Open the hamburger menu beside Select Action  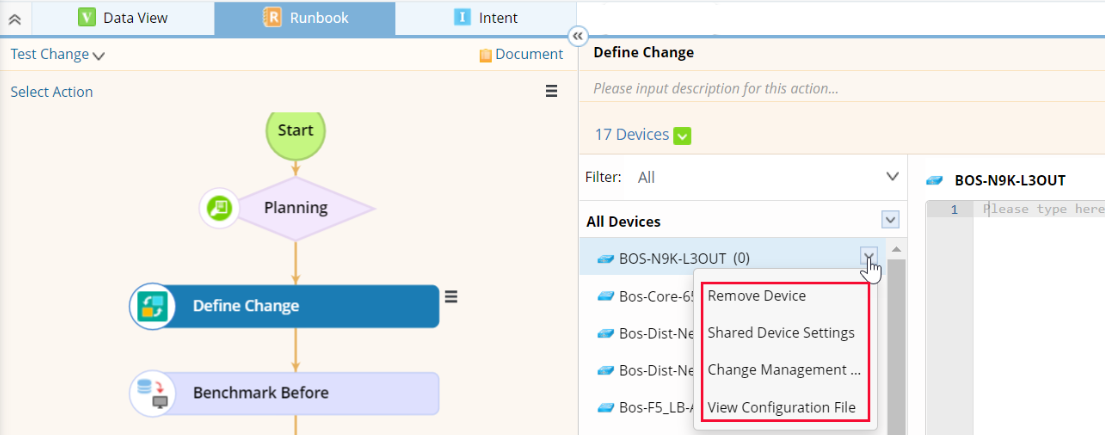pyautogui.click(x=551, y=91)
